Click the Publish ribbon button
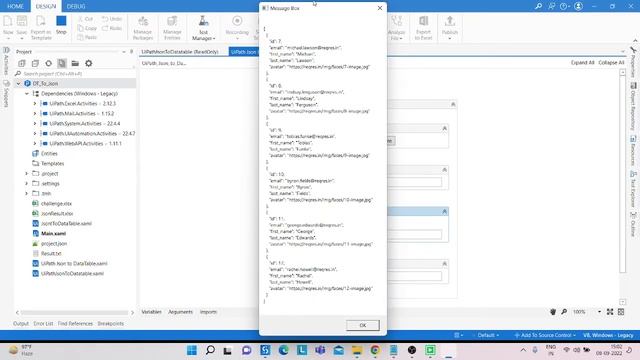Screen dimensions: 640x360 click(449, 27)
